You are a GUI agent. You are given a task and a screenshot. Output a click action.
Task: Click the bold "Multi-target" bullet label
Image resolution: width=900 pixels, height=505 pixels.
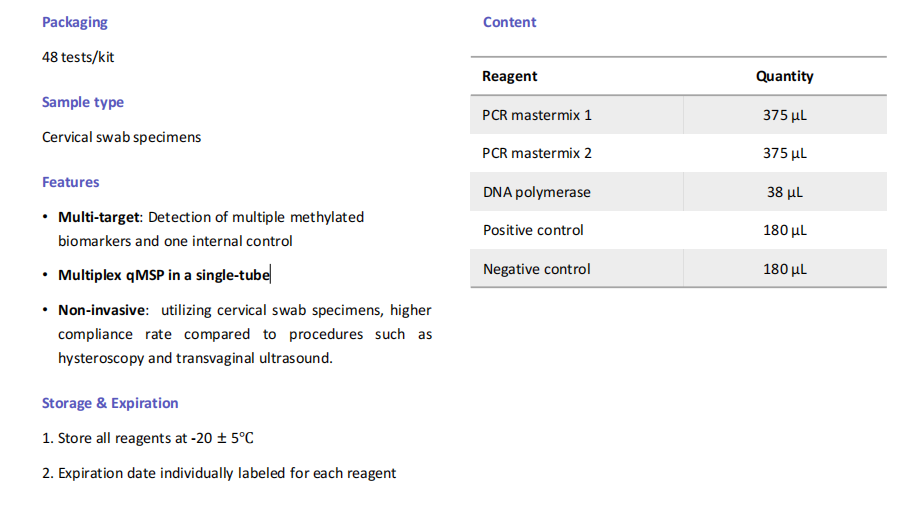click(x=100, y=217)
